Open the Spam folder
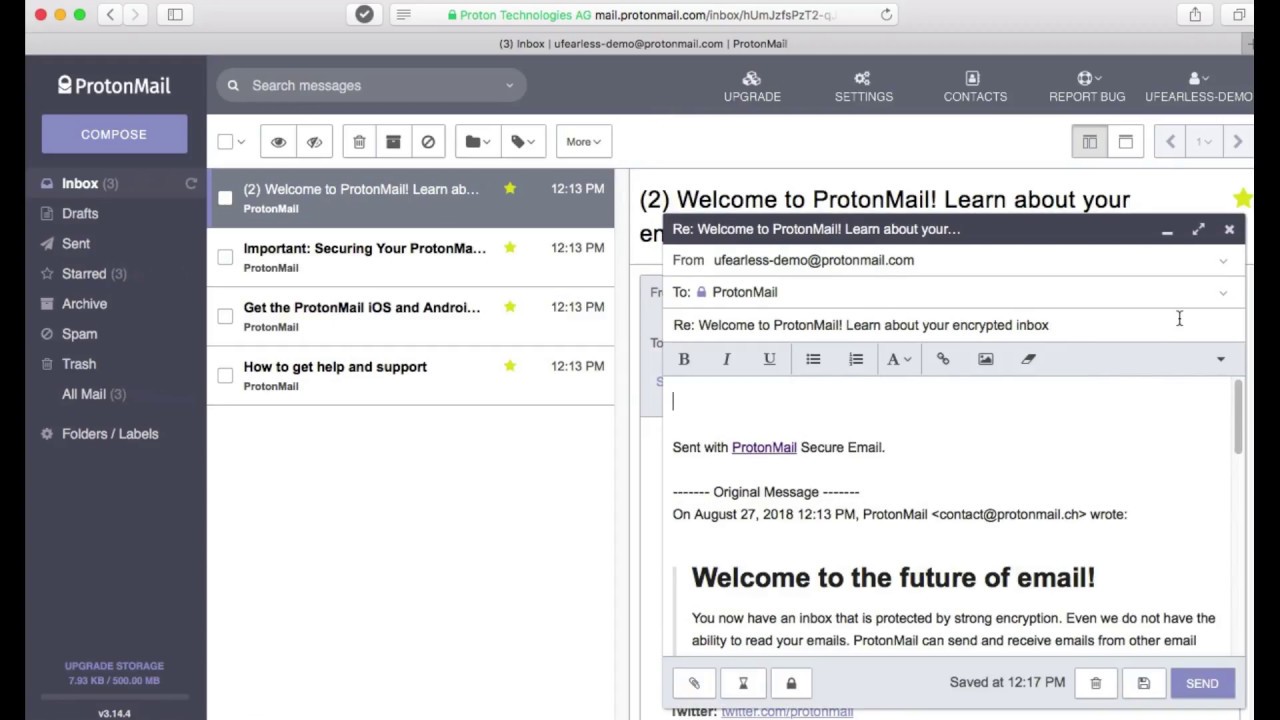The height and width of the screenshot is (720, 1280). [x=79, y=333]
